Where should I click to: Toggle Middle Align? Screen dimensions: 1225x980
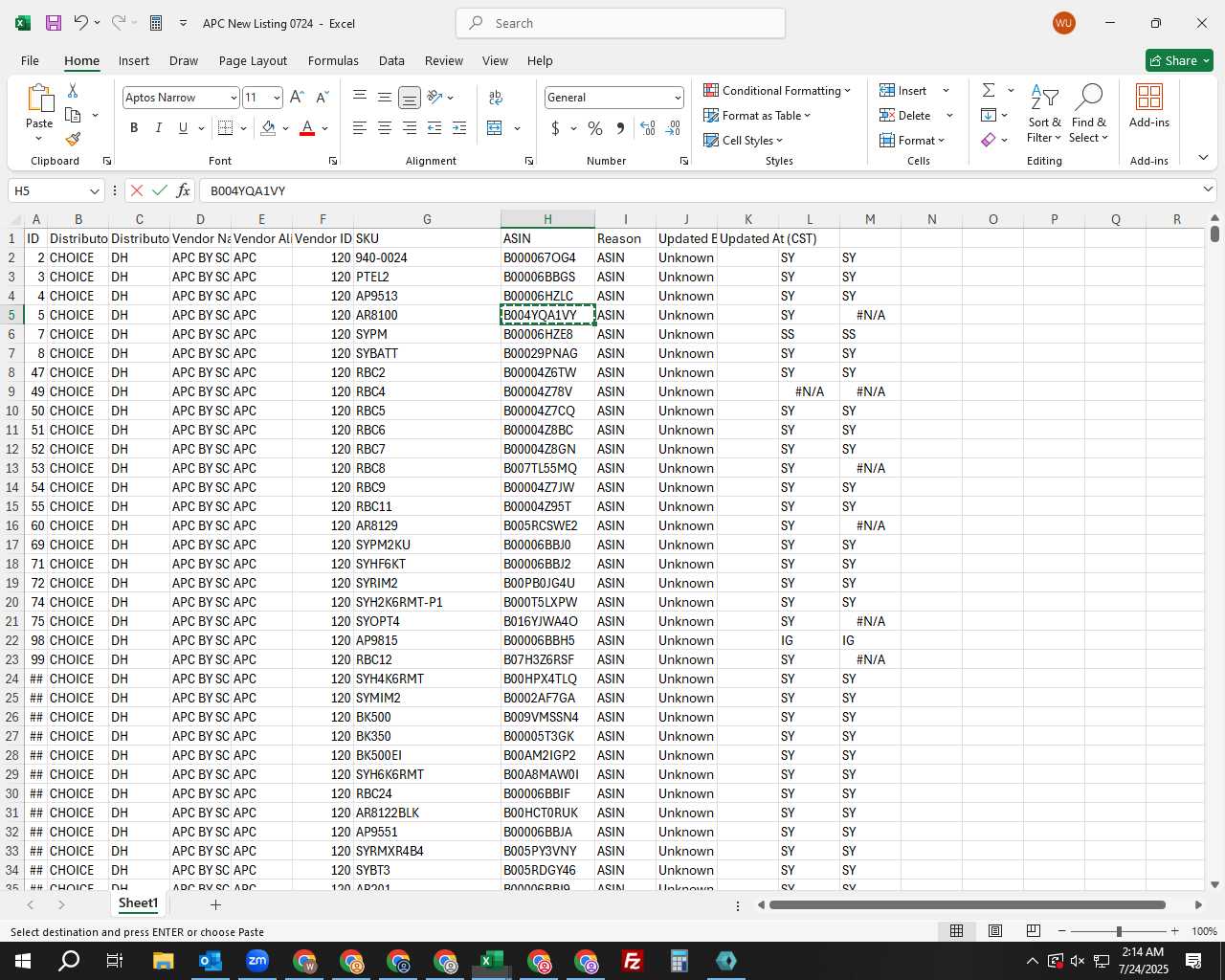coord(385,98)
